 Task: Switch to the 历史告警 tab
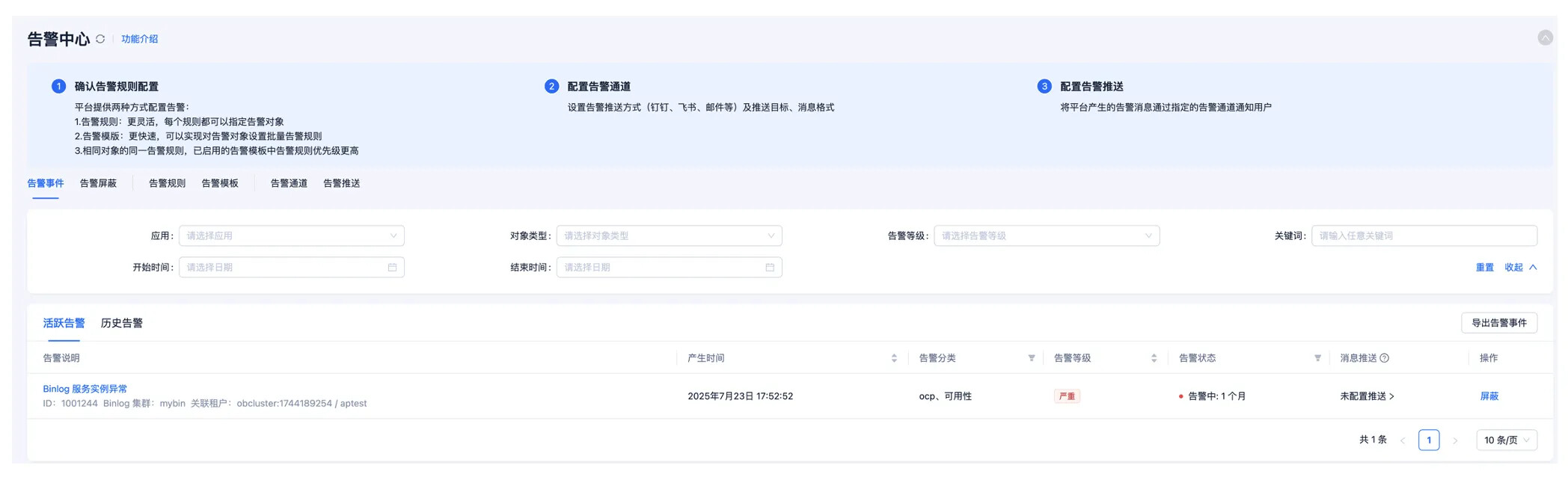tap(122, 323)
